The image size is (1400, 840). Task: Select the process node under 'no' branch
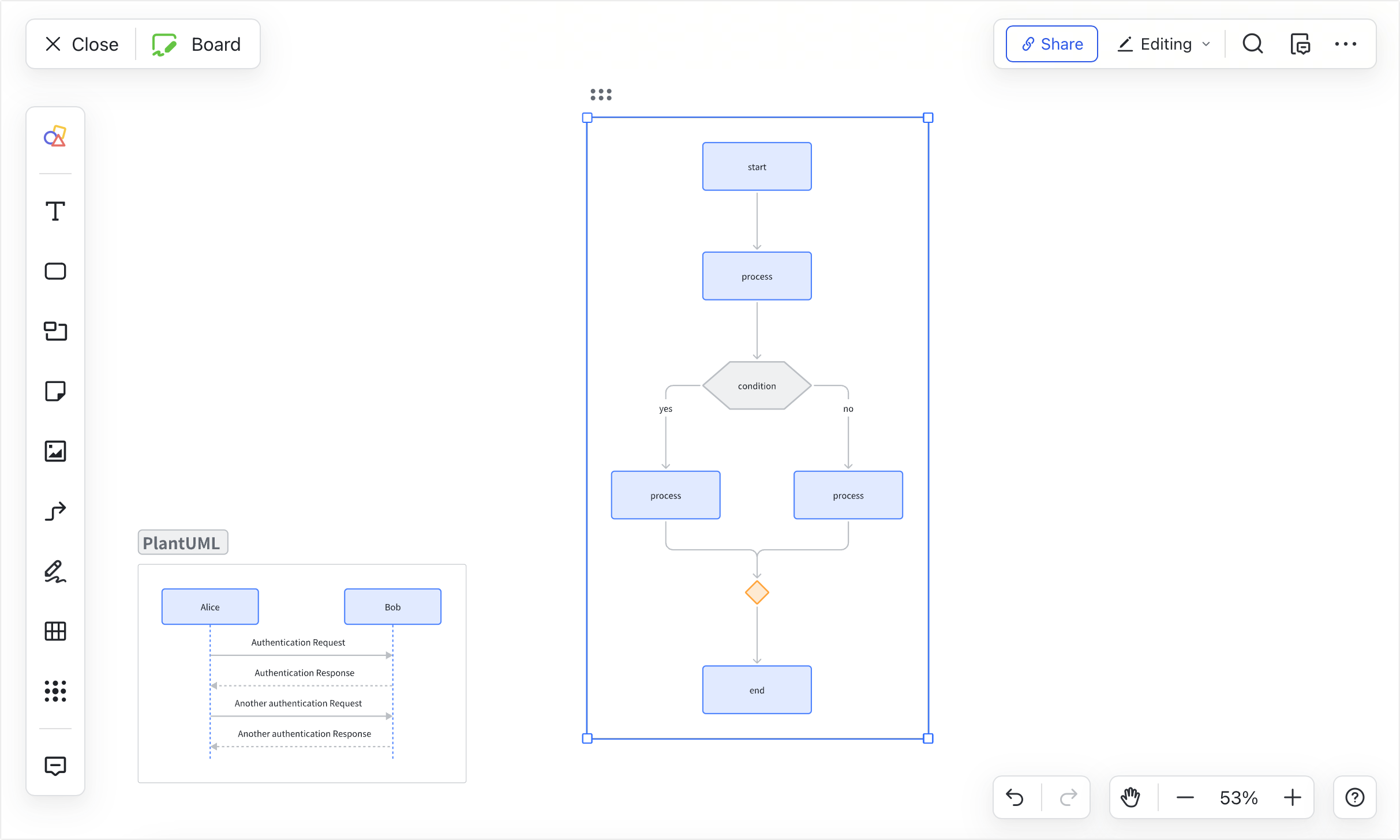pos(848,495)
